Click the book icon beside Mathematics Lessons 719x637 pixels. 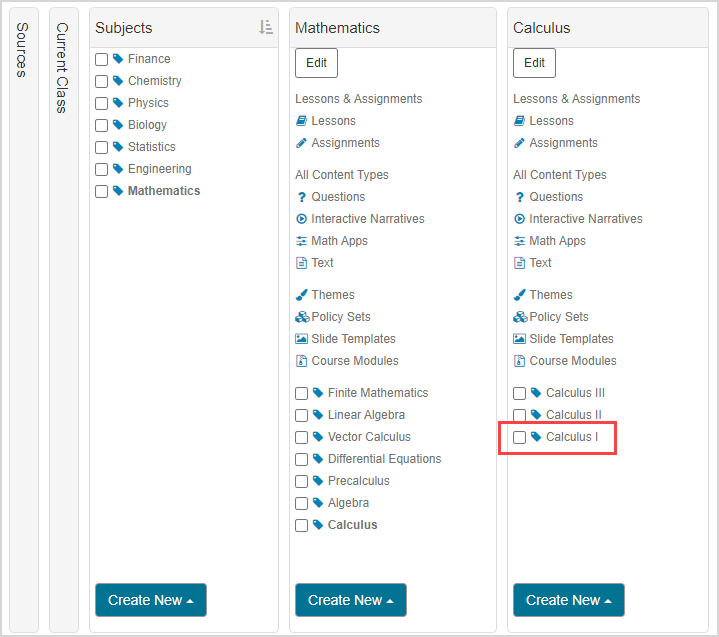302,121
